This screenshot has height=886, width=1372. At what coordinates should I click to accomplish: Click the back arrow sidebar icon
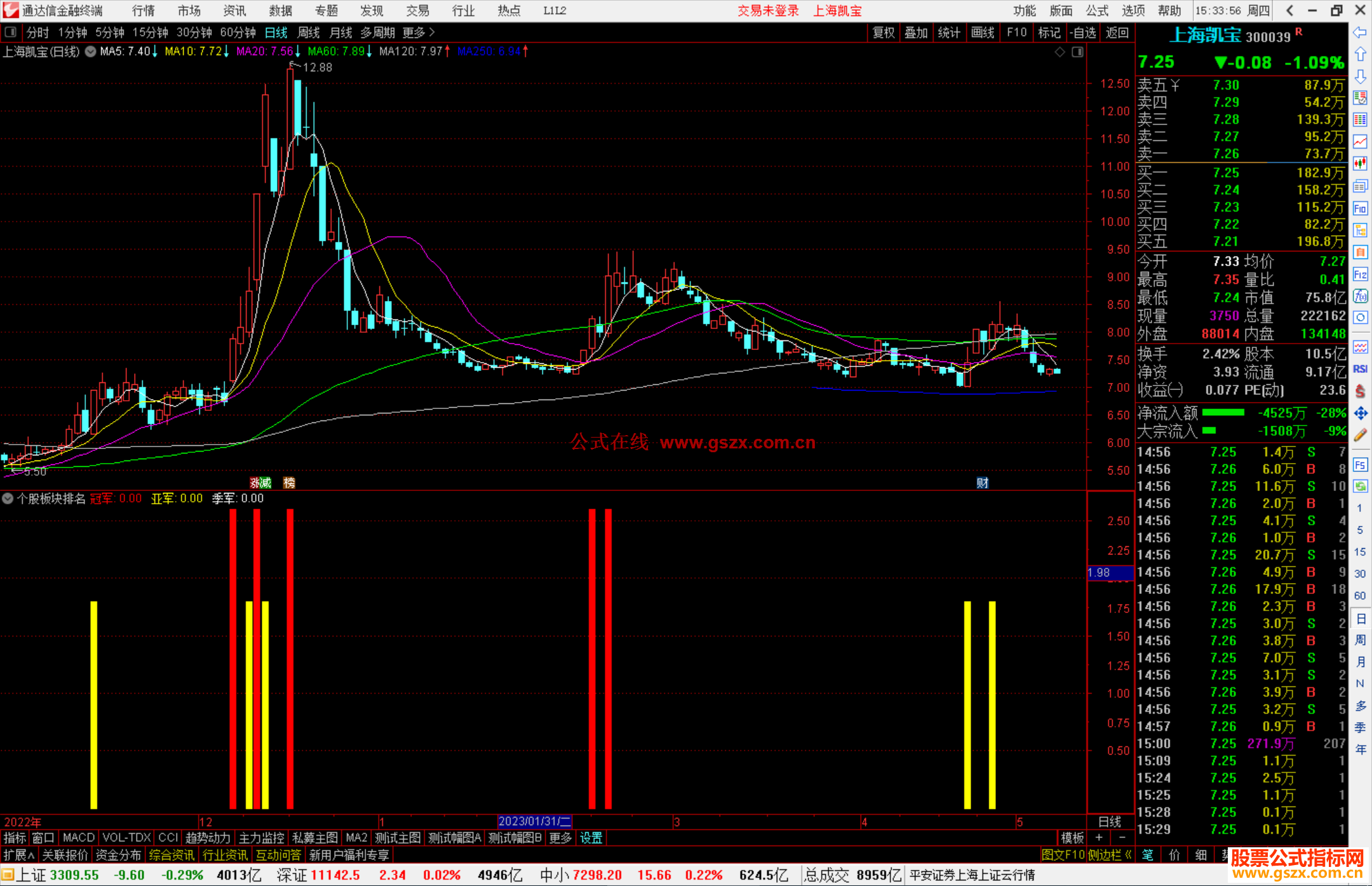1360,32
